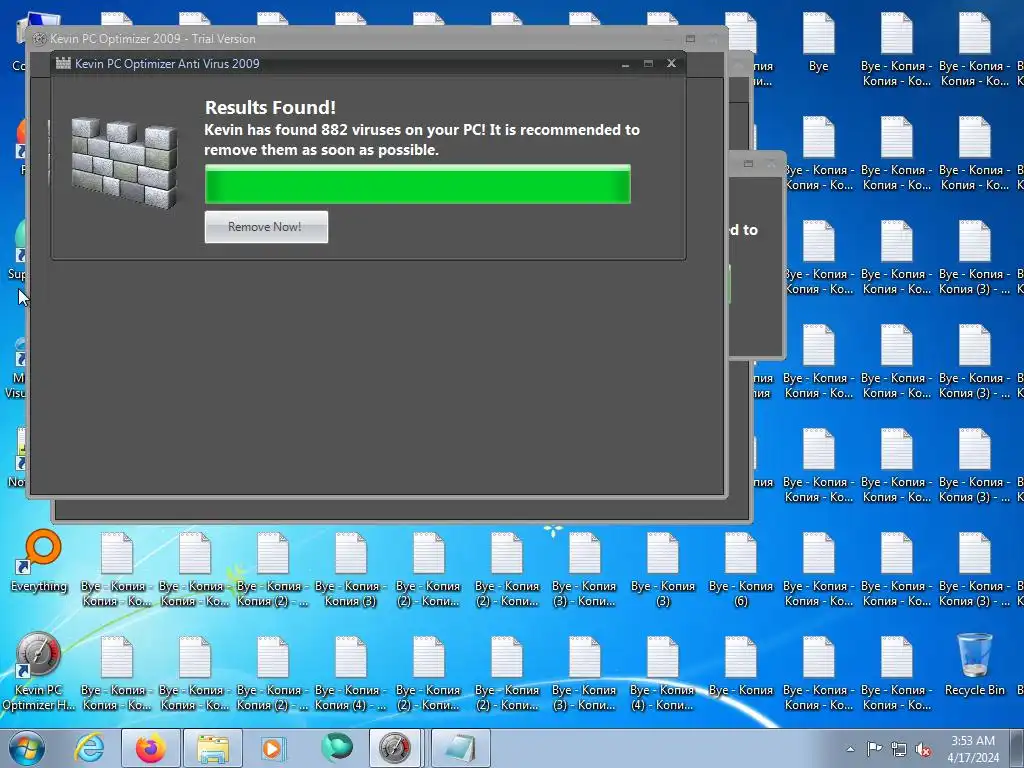The width and height of the screenshot is (1024, 768).
Task: Close the Kevin PC Optimizer Anti Virus 2009 window
Action: (x=671, y=63)
